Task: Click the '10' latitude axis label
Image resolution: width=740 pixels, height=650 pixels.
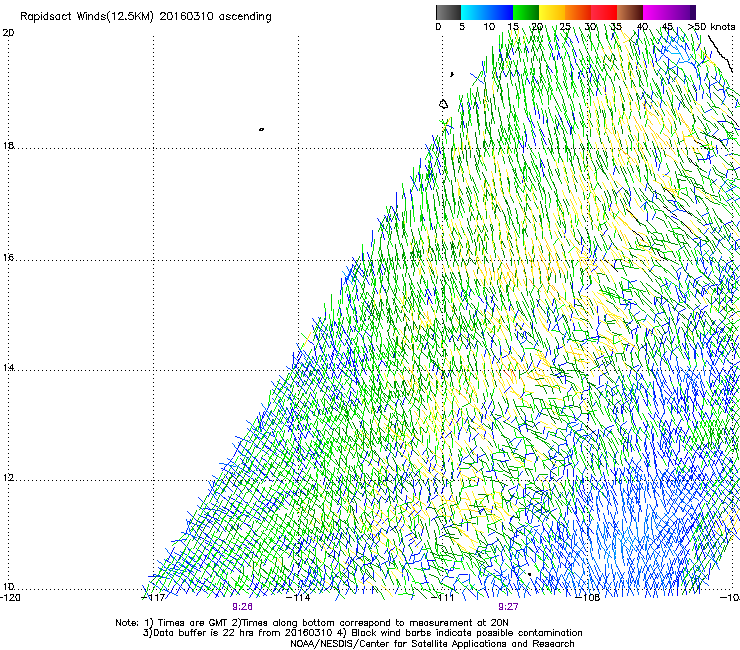Action: point(8,586)
